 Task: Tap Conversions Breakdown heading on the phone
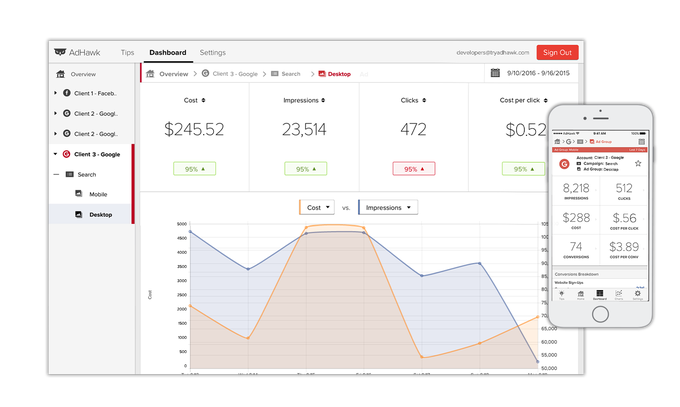click(x=576, y=274)
